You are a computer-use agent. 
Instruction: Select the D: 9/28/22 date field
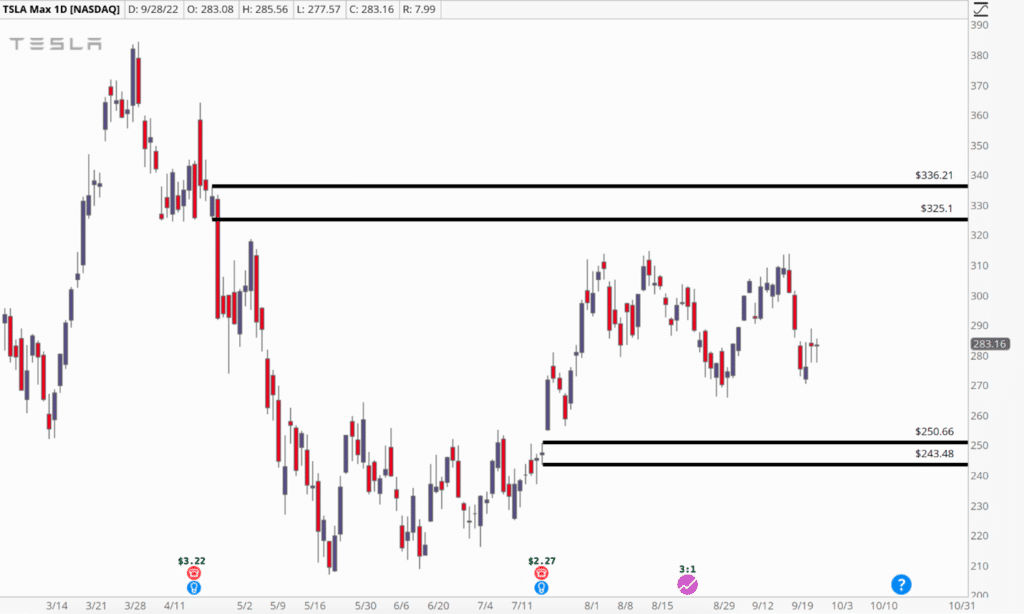coord(153,9)
